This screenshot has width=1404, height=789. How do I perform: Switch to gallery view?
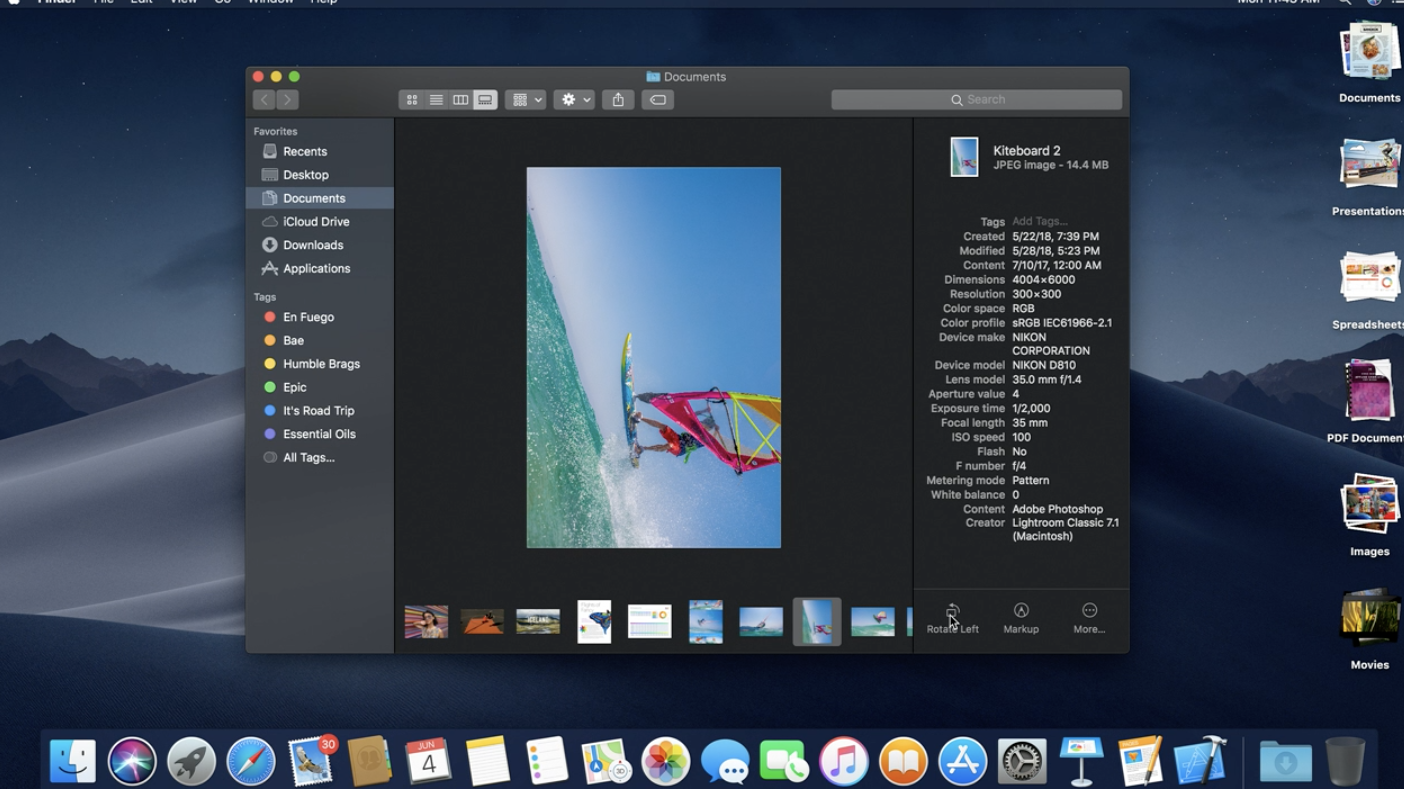[485, 100]
